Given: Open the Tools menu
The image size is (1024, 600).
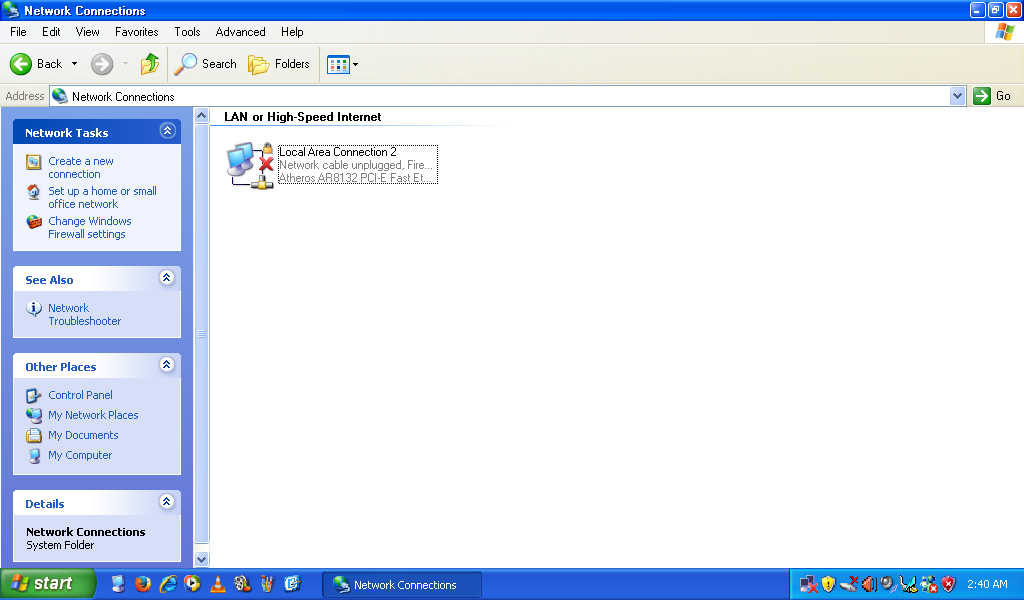Looking at the screenshot, I should (x=187, y=32).
